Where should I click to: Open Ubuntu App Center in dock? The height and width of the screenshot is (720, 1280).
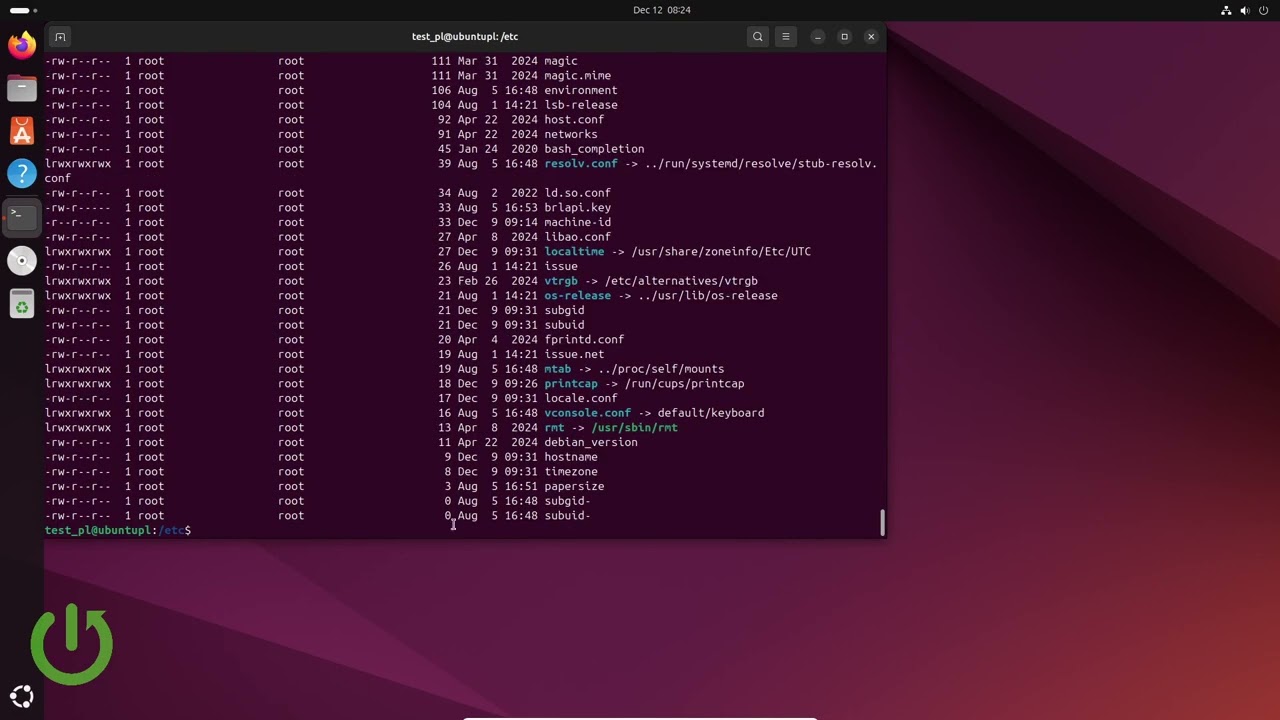coord(22,131)
